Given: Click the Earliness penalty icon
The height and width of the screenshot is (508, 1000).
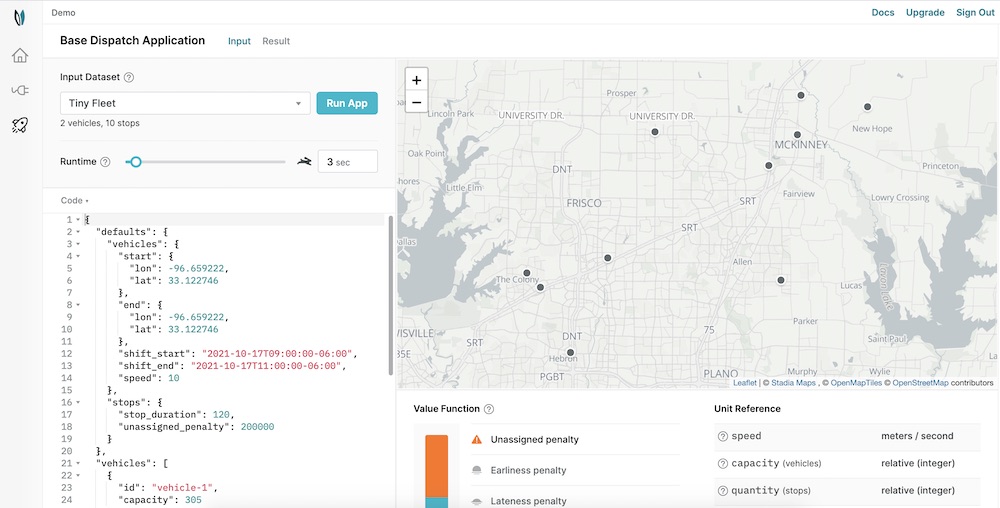Looking at the screenshot, I should (476, 470).
